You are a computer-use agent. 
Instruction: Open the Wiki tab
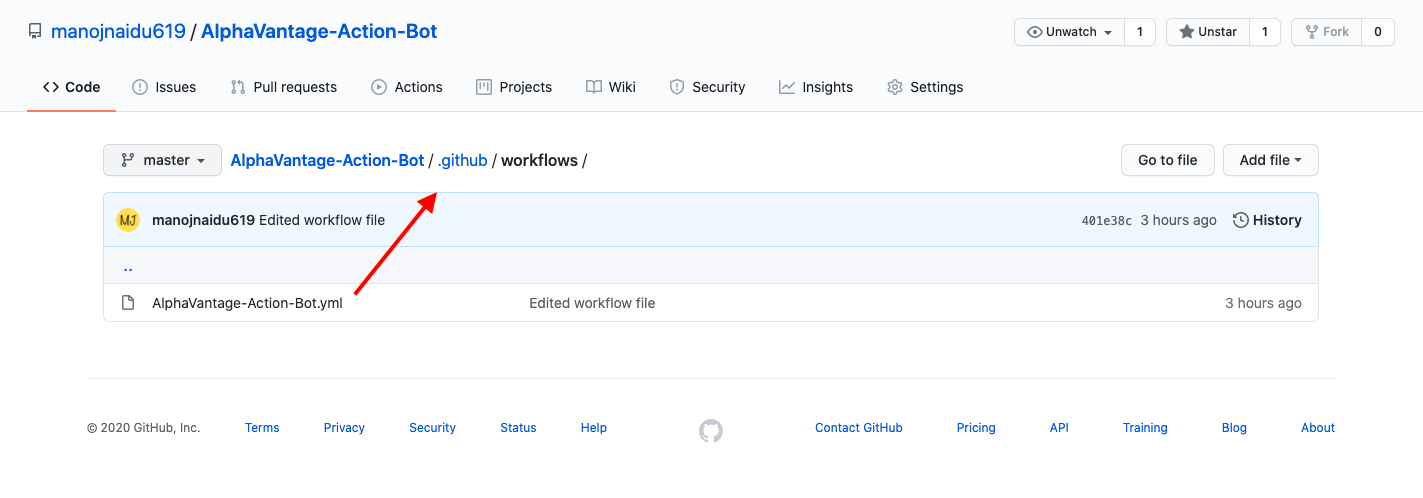pos(610,87)
